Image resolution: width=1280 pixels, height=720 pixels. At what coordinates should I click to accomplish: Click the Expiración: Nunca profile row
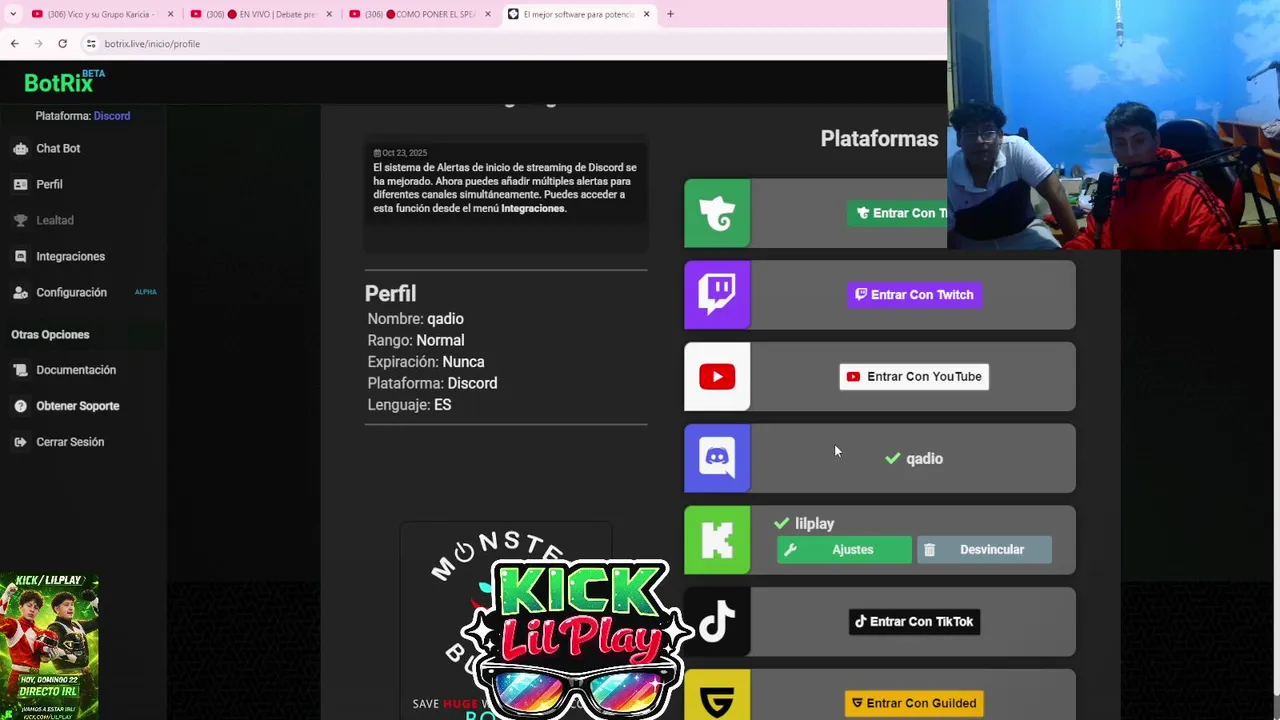(x=425, y=362)
